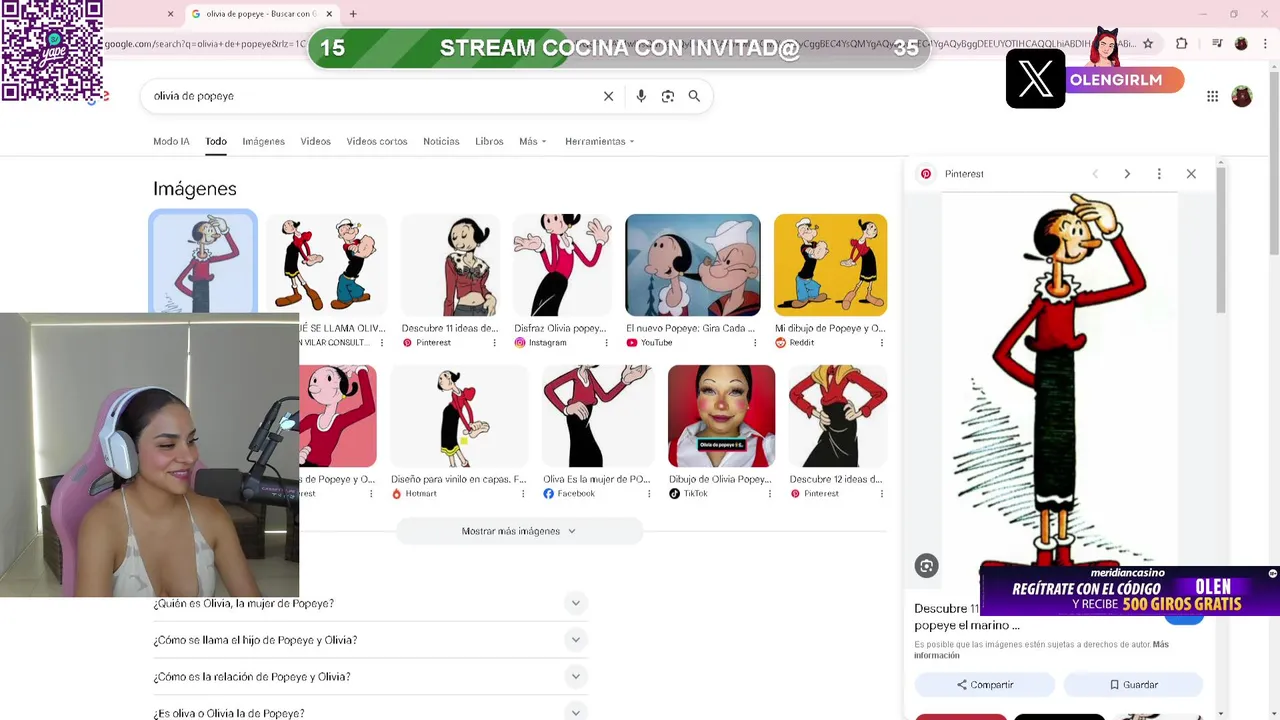Open options for Pinterest 'Descubre 11 ideas' result
Screen dimensions: 1280x720
point(494,343)
